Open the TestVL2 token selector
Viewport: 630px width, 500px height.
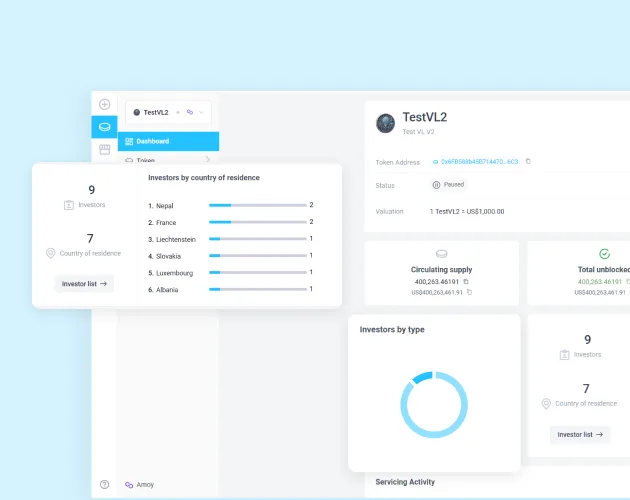click(x=168, y=112)
